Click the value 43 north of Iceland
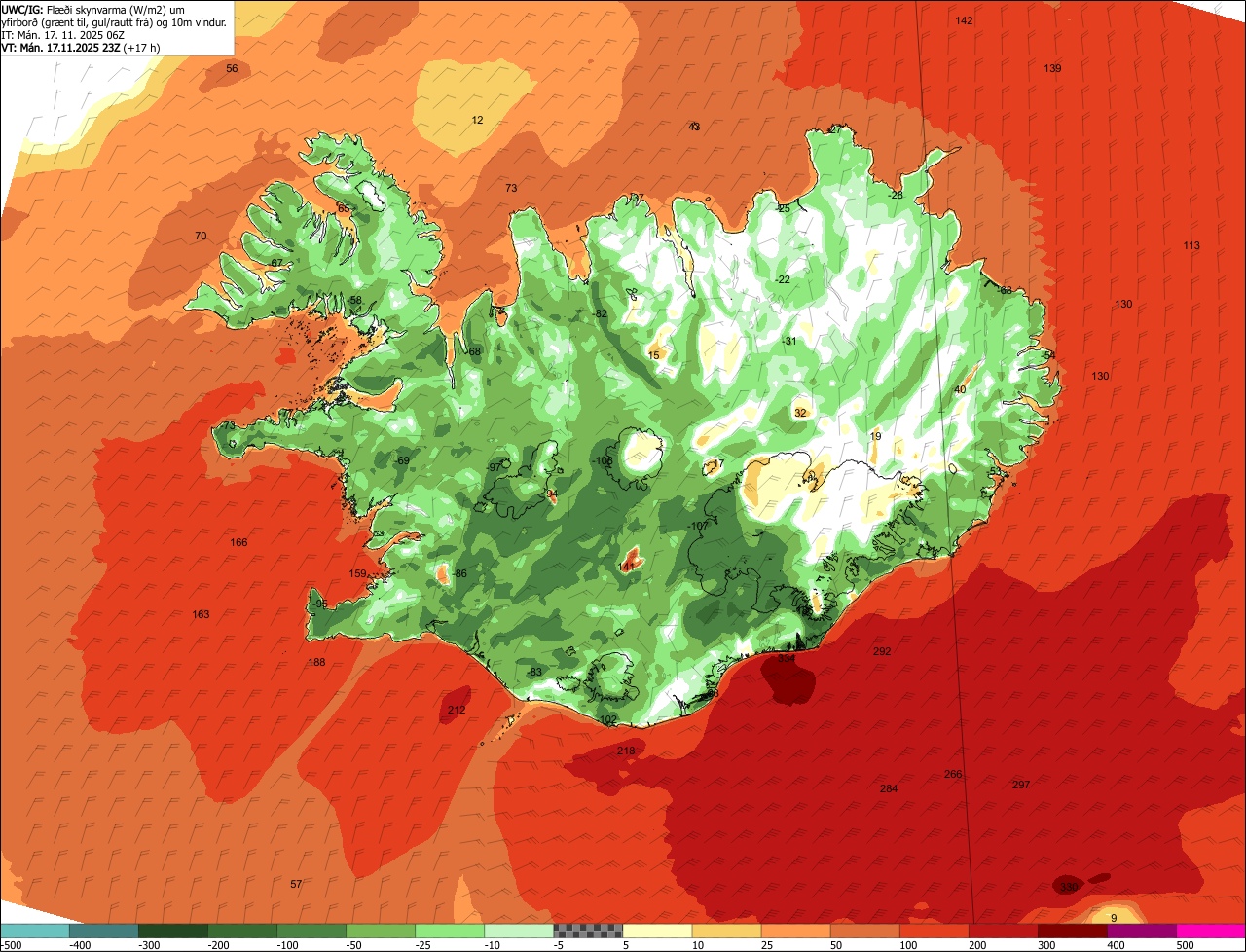Viewport: 1246px width, 952px height. pyautogui.click(x=694, y=127)
